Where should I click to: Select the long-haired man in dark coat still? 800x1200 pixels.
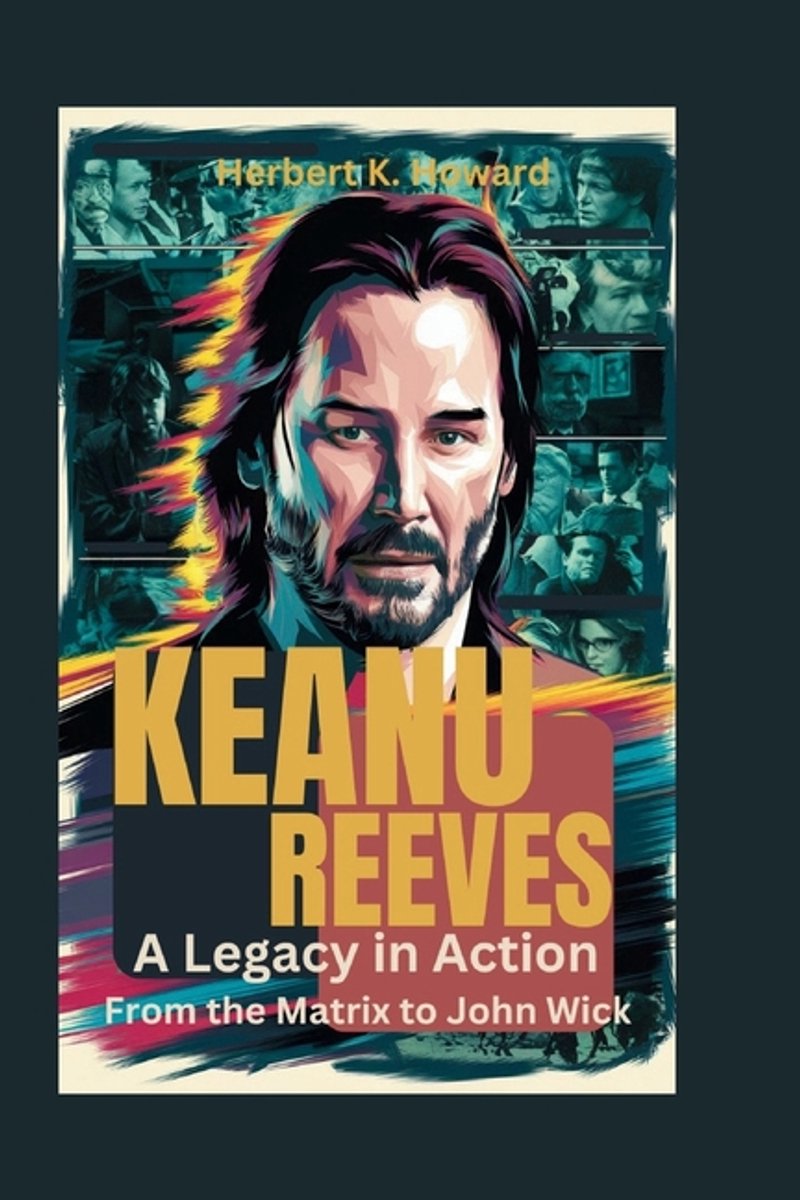point(127,445)
